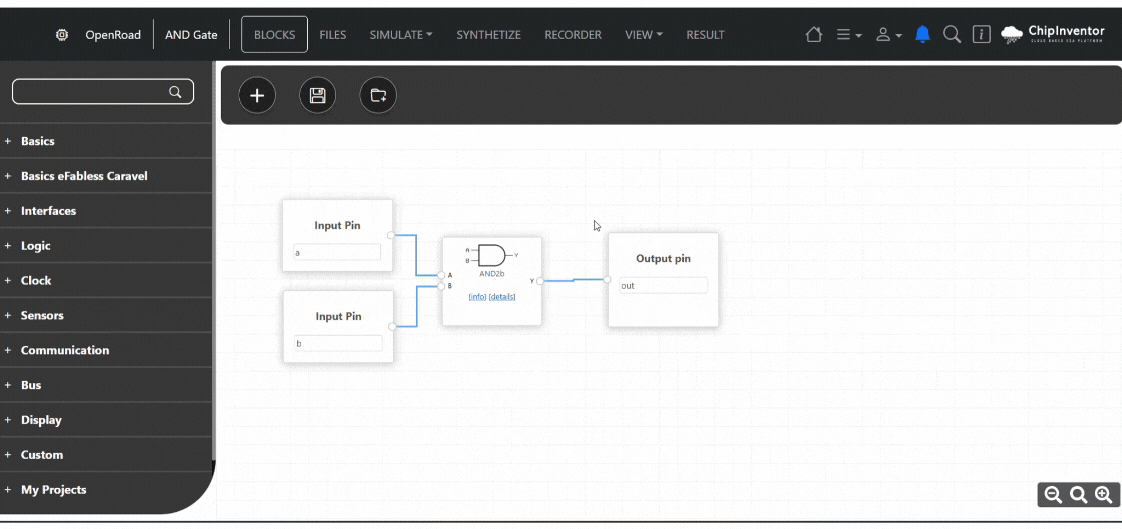The height and width of the screenshot is (529, 1122).
Task: Select the Input Pin 'a' block title
Action: [337, 225]
